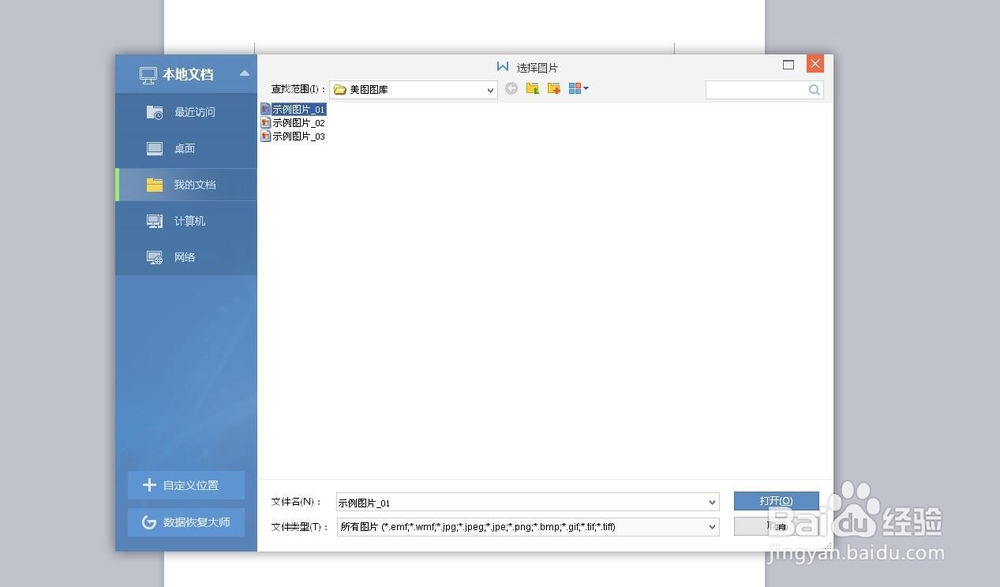Go up one folder level icon
Viewport: 1000px width, 587px height.
[533, 89]
